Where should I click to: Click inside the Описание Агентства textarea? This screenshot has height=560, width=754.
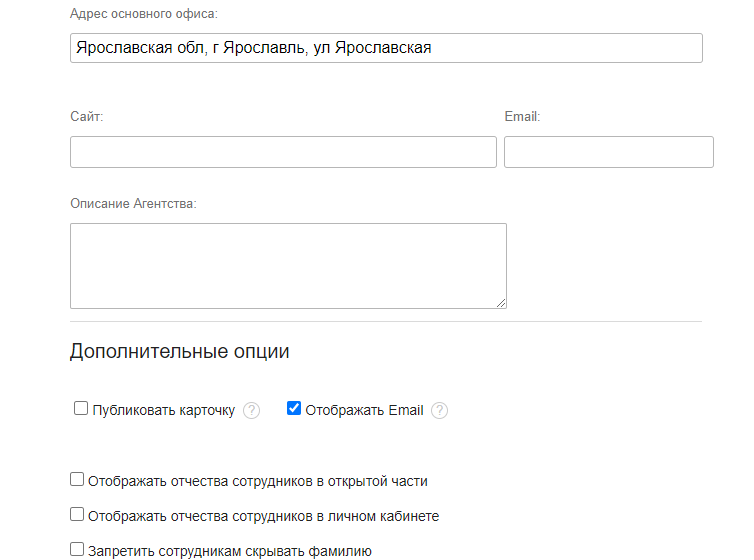tap(288, 266)
